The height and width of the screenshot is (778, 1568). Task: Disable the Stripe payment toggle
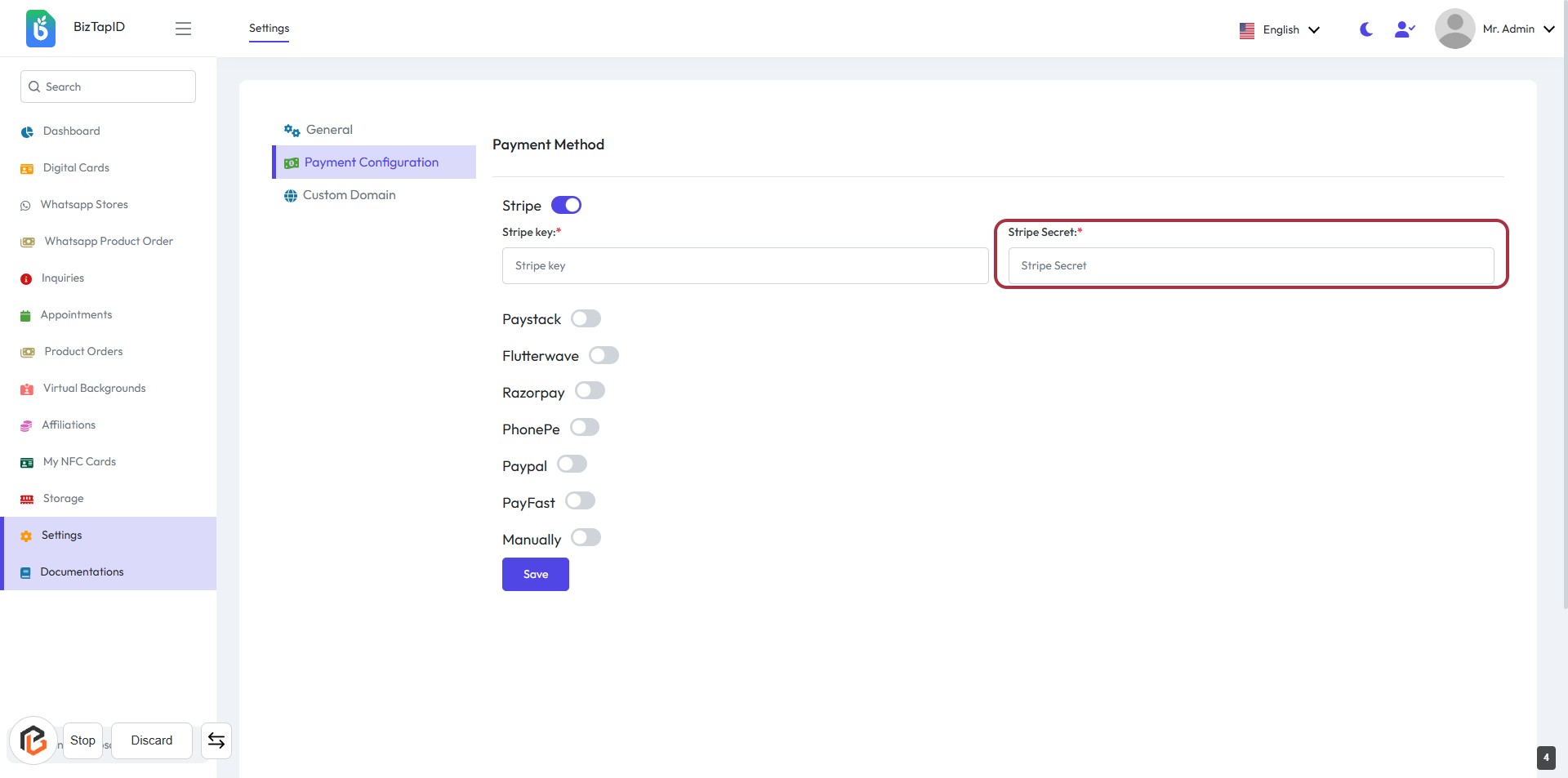(566, 205)
